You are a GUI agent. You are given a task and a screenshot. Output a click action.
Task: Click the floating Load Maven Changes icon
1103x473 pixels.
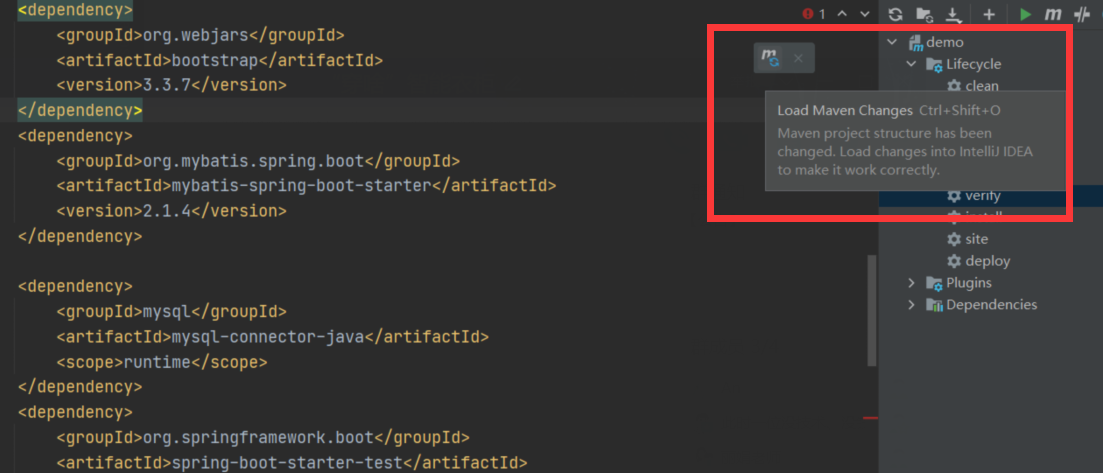(772, 58)
